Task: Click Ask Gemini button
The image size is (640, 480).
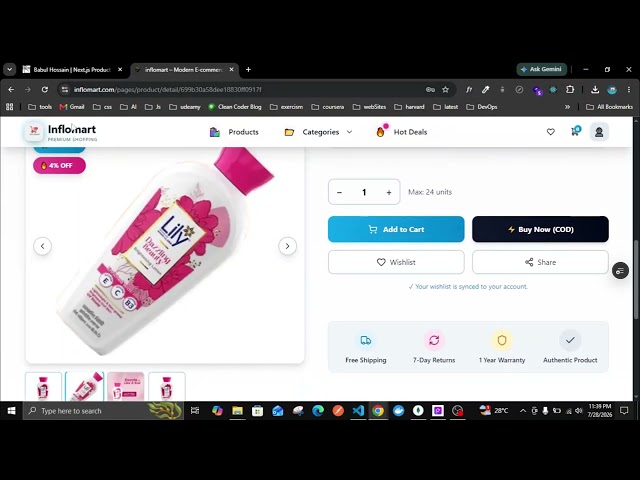Action: tap(542, 69)
